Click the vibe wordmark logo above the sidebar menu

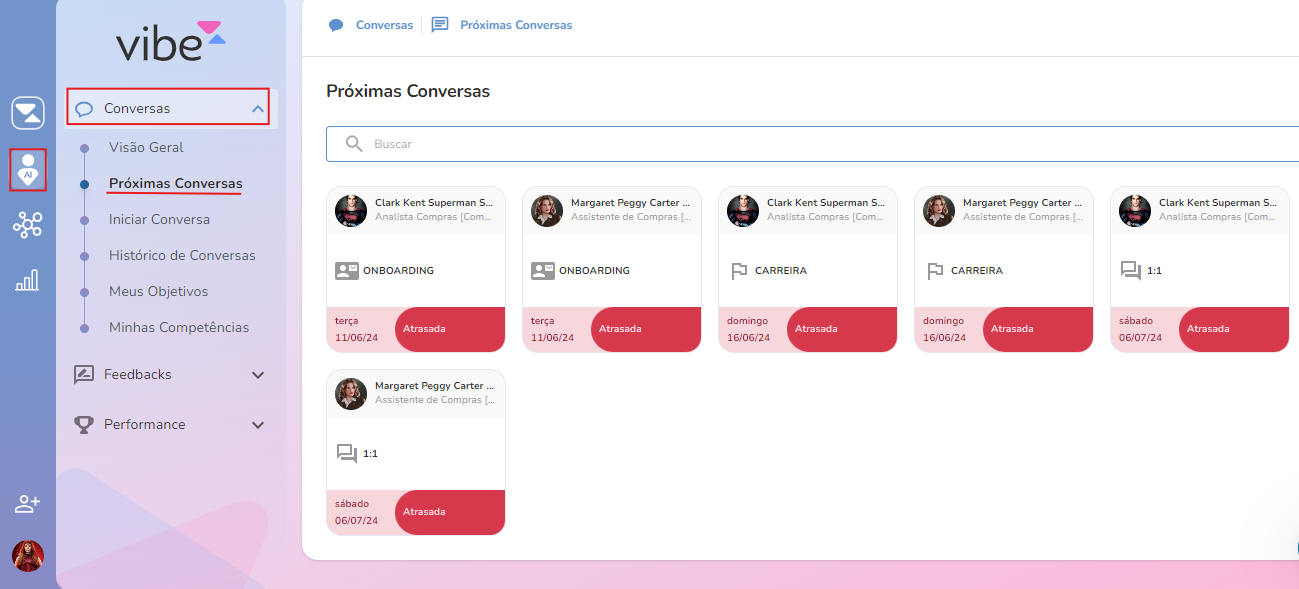171,41
